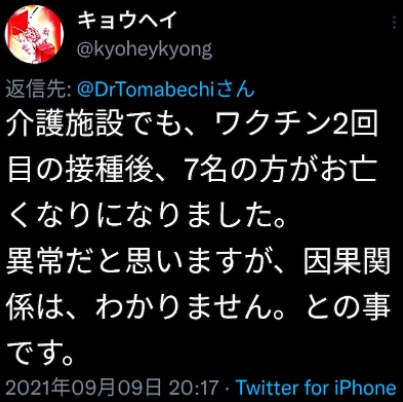Visit the @kyoheykyong handle
This screenshot has height=402, width=403.
144,51
